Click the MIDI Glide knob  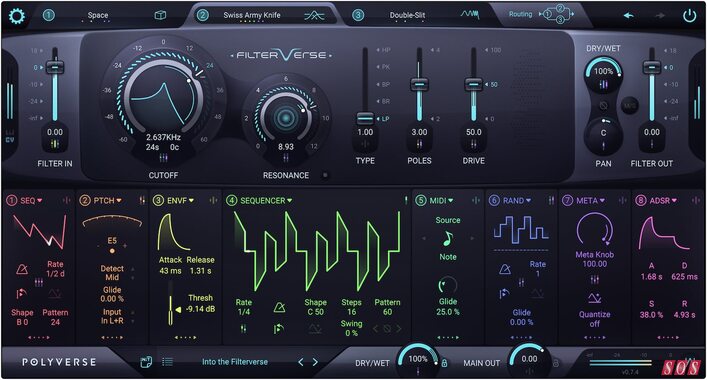447,285
